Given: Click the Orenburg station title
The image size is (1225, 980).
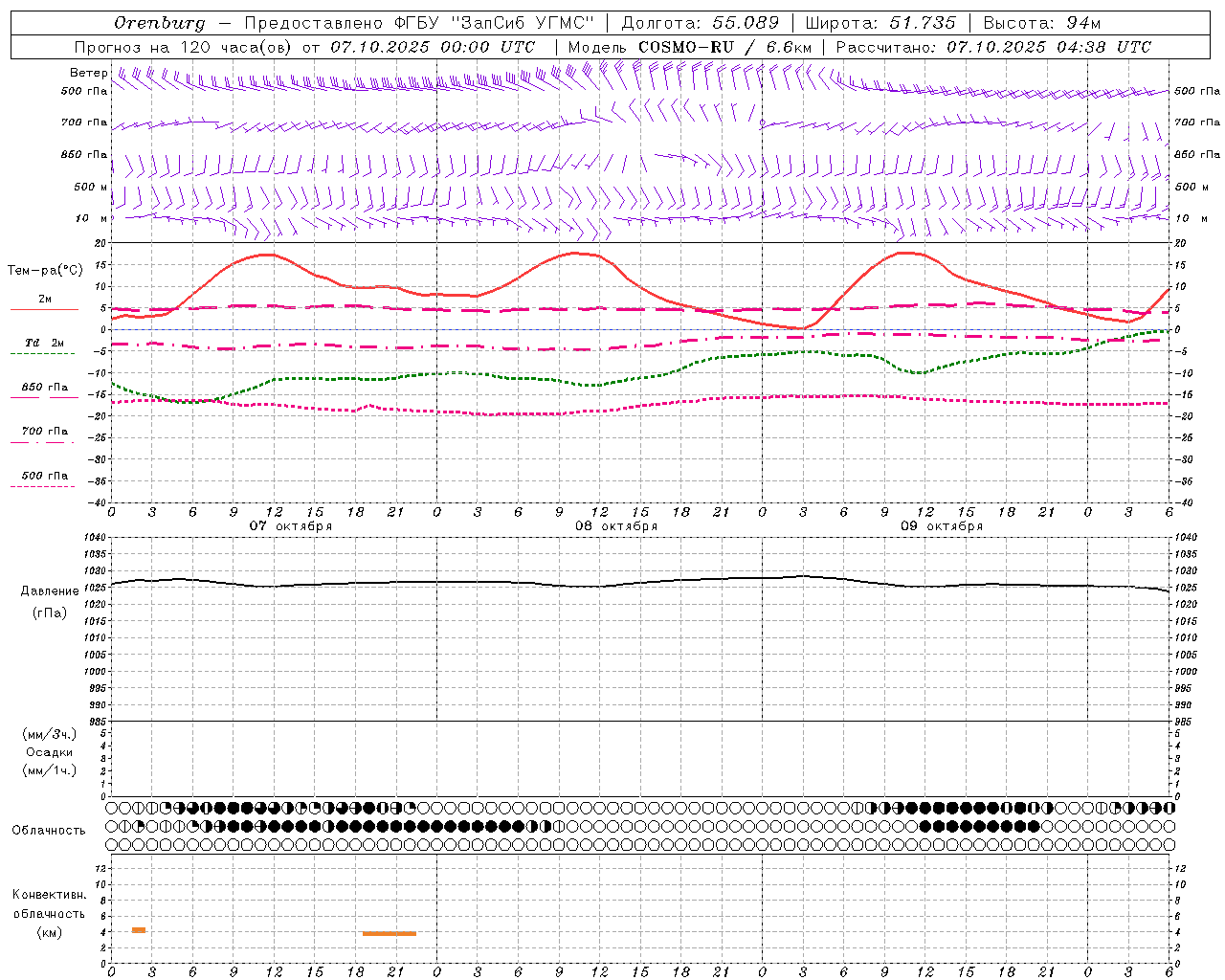Looking at the screenshot, I should pos(159,23).
